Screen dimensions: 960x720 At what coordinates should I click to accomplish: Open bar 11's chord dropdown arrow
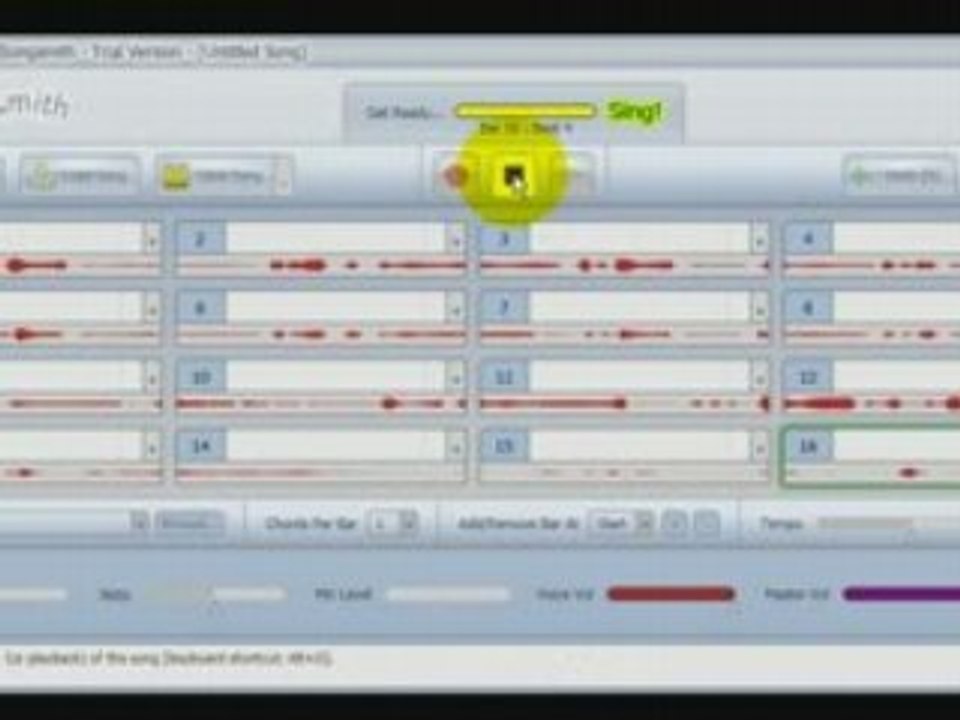point(759,378)
